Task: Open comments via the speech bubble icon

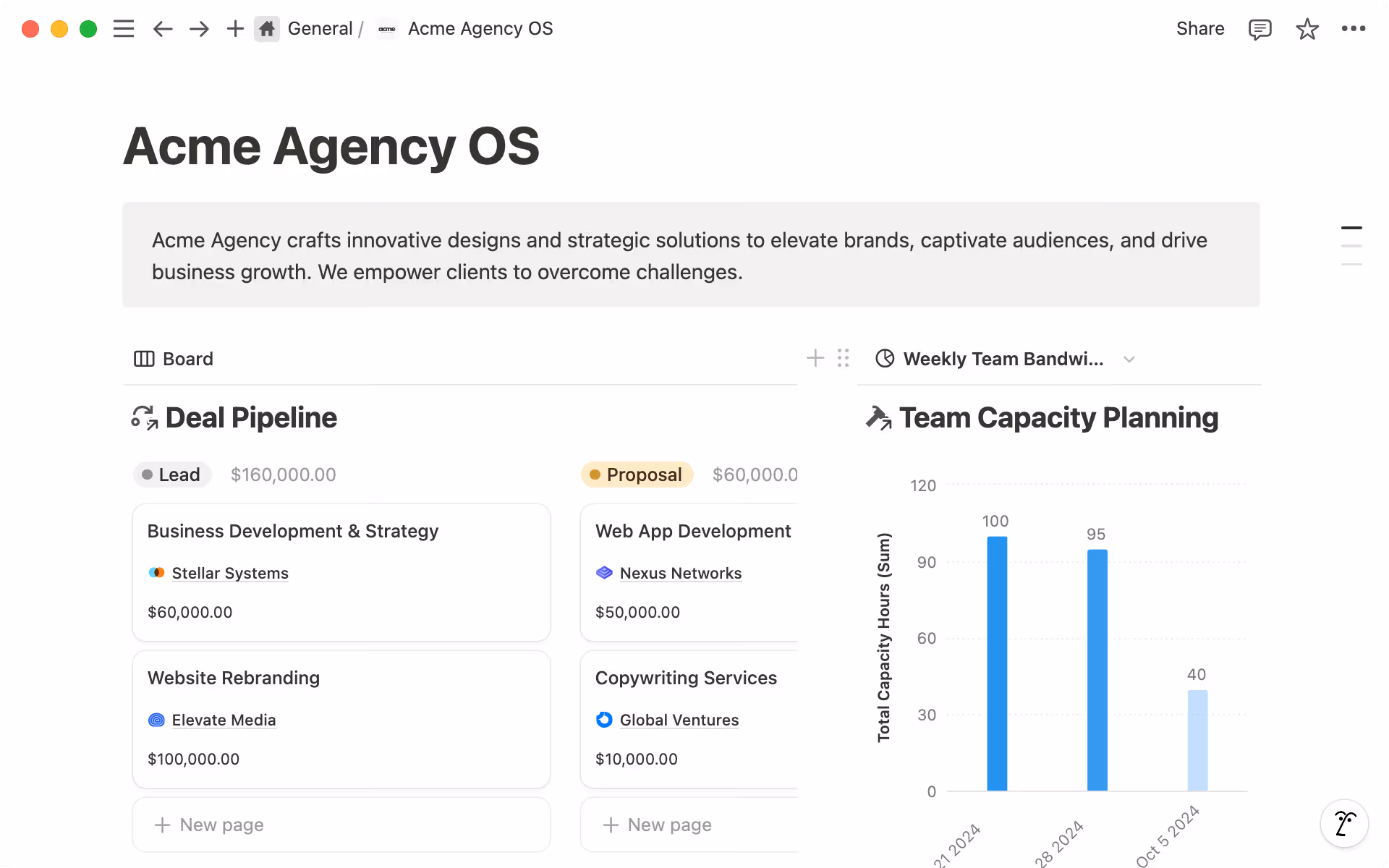Action: tap(1260, 28)
